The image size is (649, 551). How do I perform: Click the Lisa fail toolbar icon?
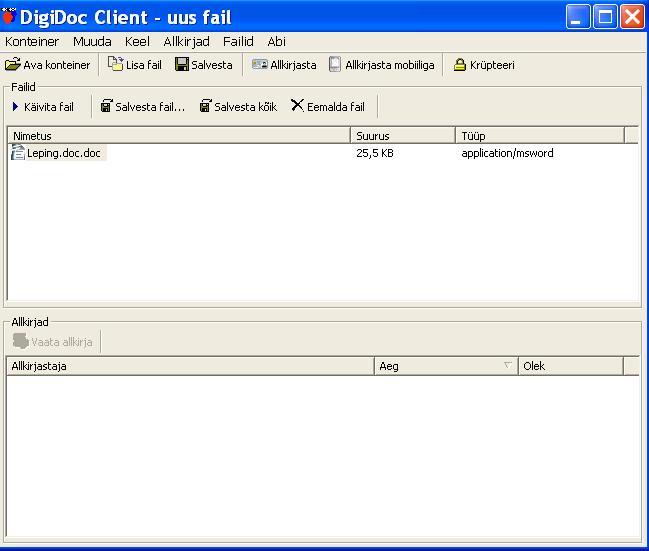[115, 65]
